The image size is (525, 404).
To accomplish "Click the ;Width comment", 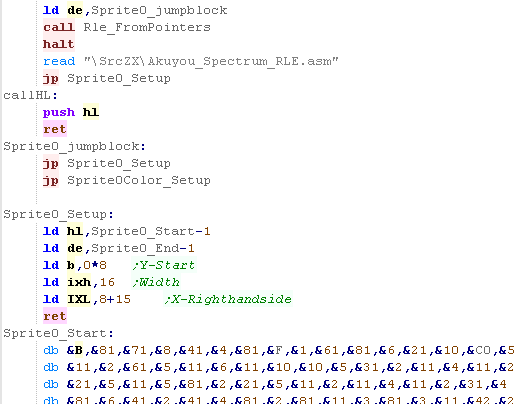I will pos(156,282).
